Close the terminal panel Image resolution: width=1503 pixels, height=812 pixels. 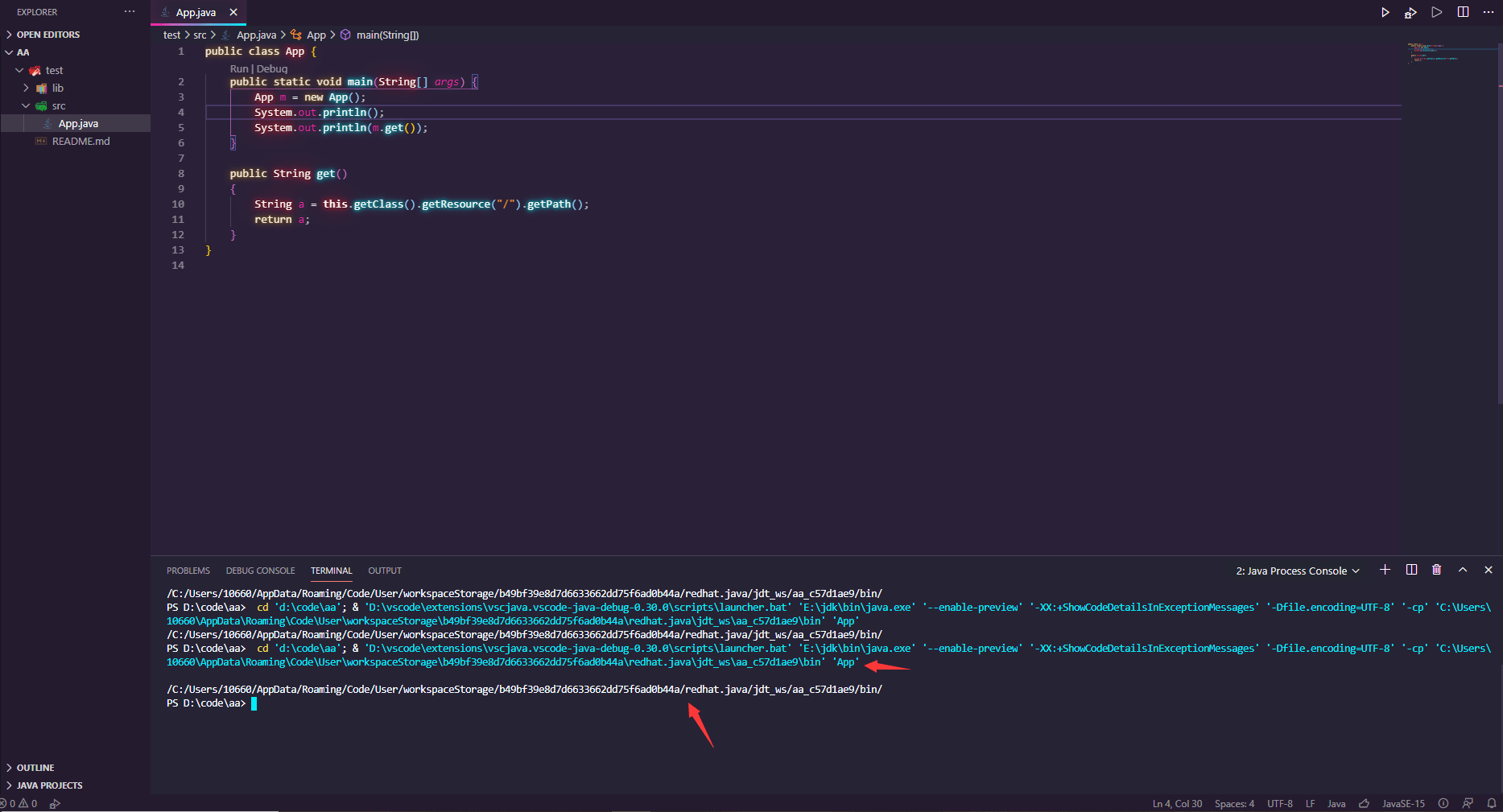pos(1489,570)
